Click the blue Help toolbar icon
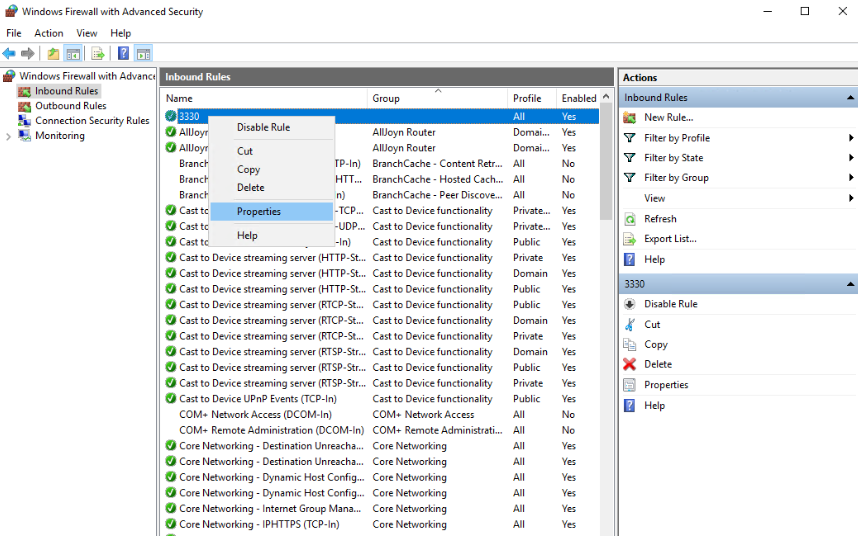This screenshot has width=861, height=536. (x=124, y=54)
